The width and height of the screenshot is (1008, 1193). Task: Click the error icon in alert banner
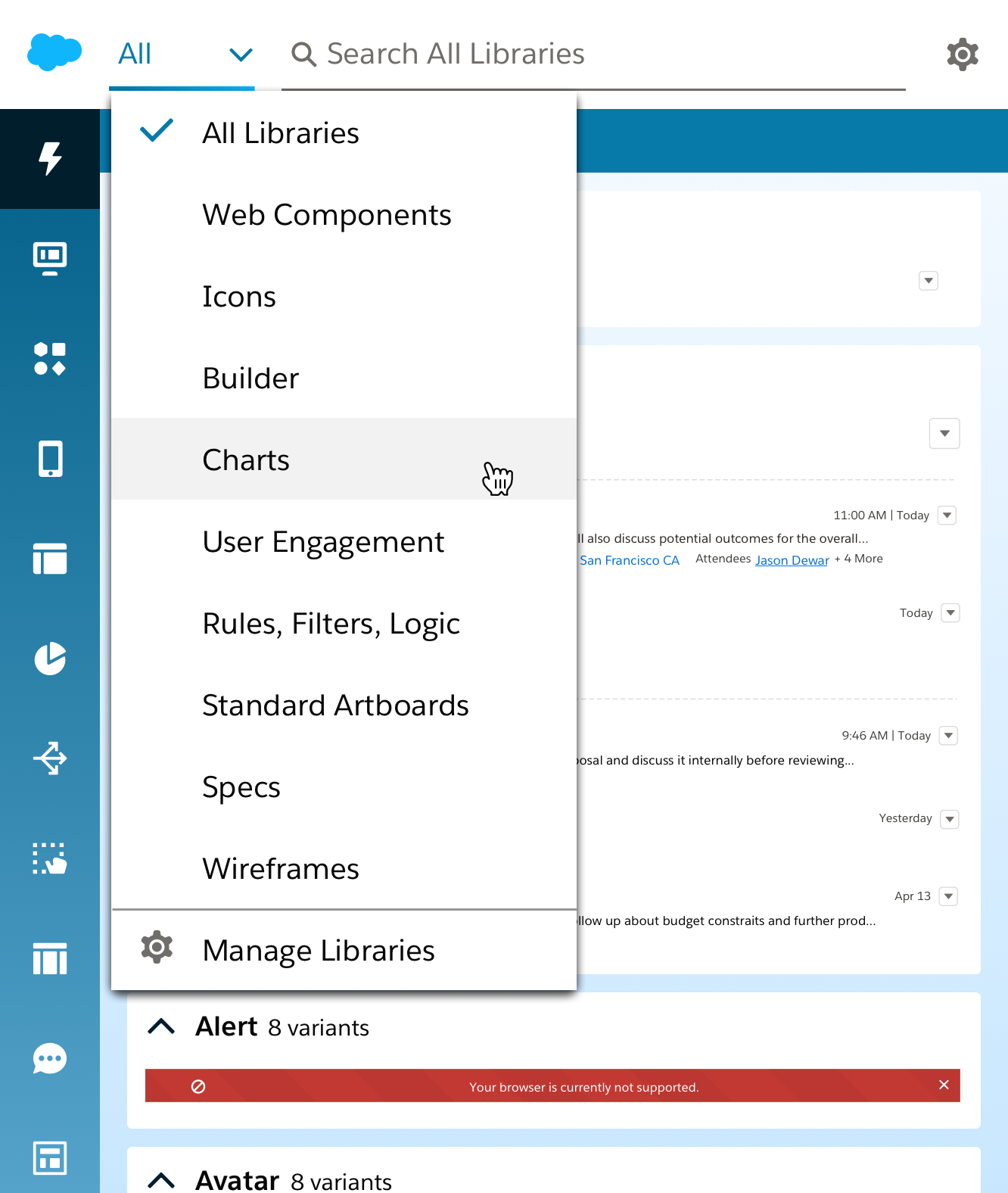tap(198, 1086)
